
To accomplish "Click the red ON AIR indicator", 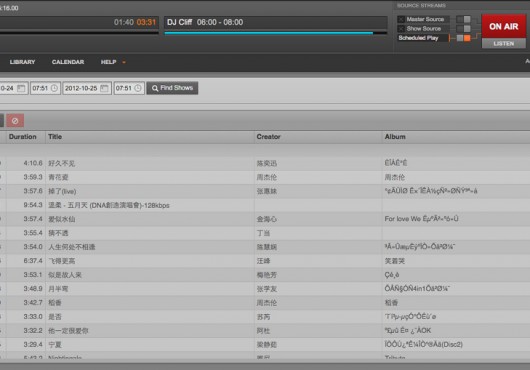I will (x=504, y=26).
